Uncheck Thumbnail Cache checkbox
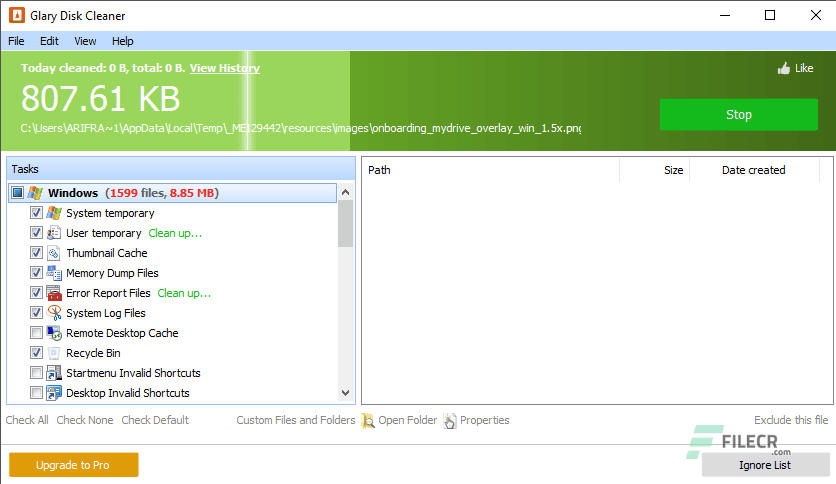 tap(36, 253)
